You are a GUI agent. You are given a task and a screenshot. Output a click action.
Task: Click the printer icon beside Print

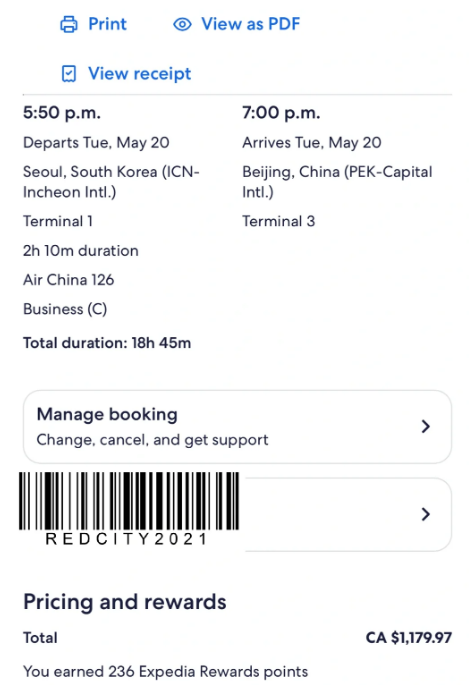(x=69, y=24)
